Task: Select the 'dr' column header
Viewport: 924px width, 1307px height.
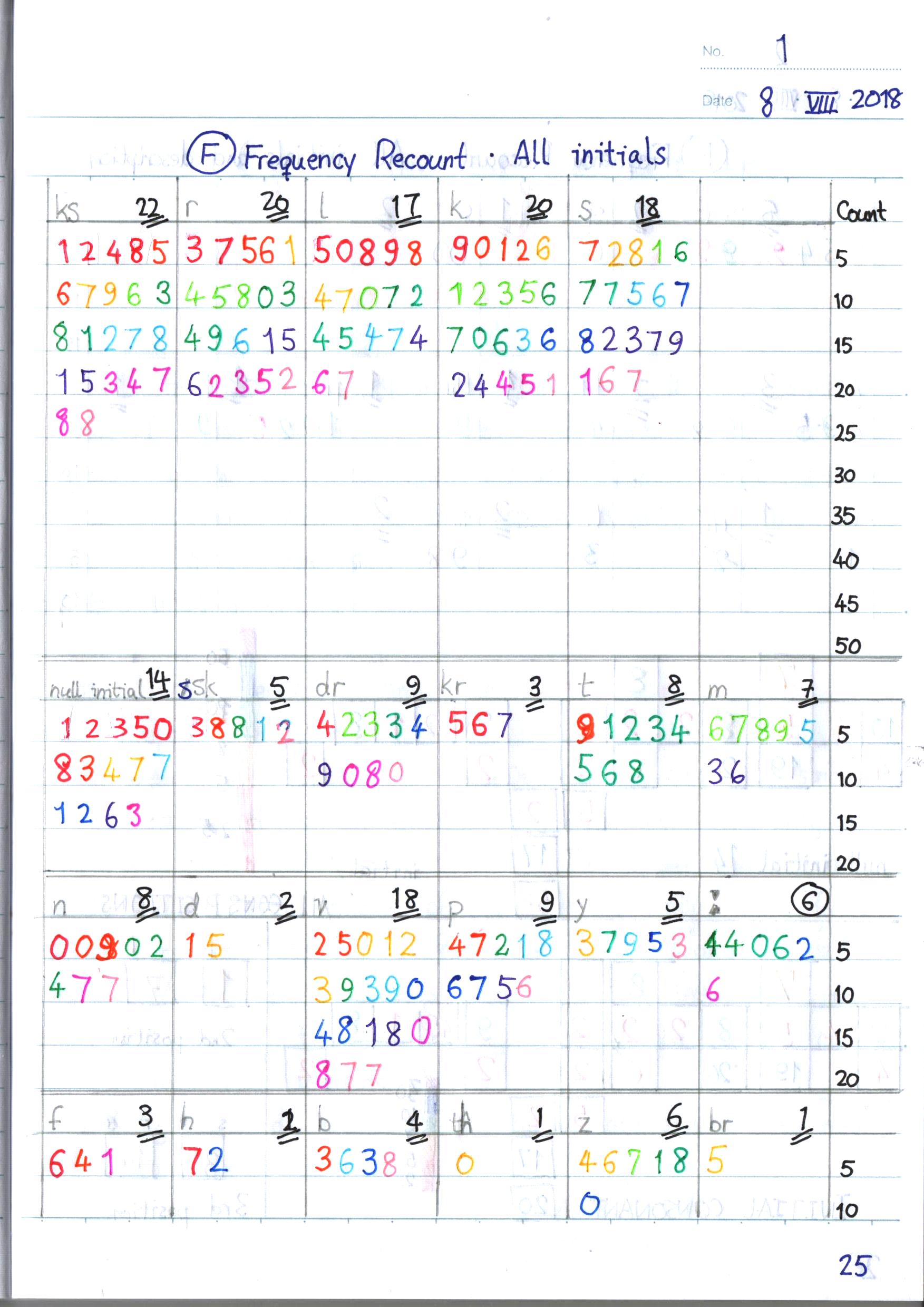Action: coord(330,688)
